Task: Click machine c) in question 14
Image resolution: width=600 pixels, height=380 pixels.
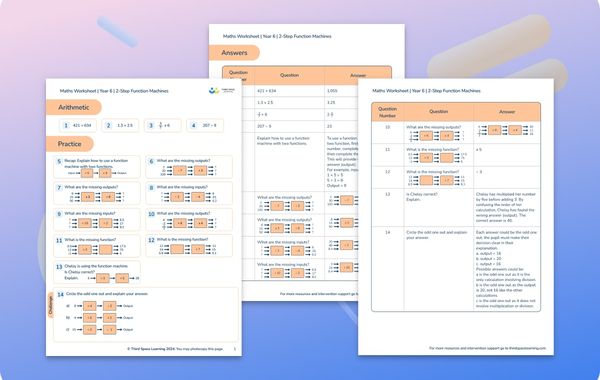Action: (99, 329)
